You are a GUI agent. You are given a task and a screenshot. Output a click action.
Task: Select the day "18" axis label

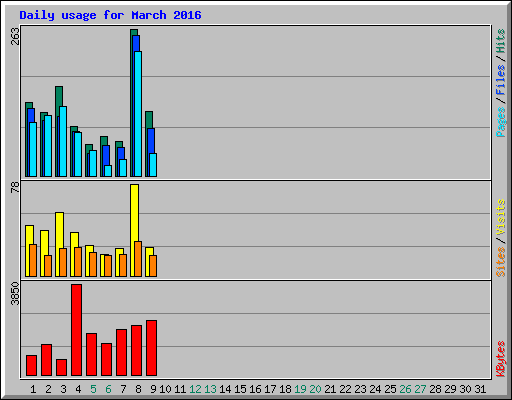pyautogui.click(x=285, y=389)
